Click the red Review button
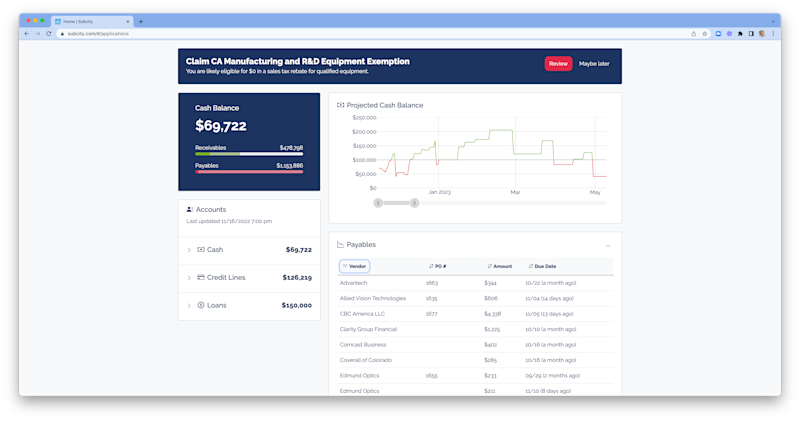Viewport: 800px width, 421px height. (x=558, y=64)
